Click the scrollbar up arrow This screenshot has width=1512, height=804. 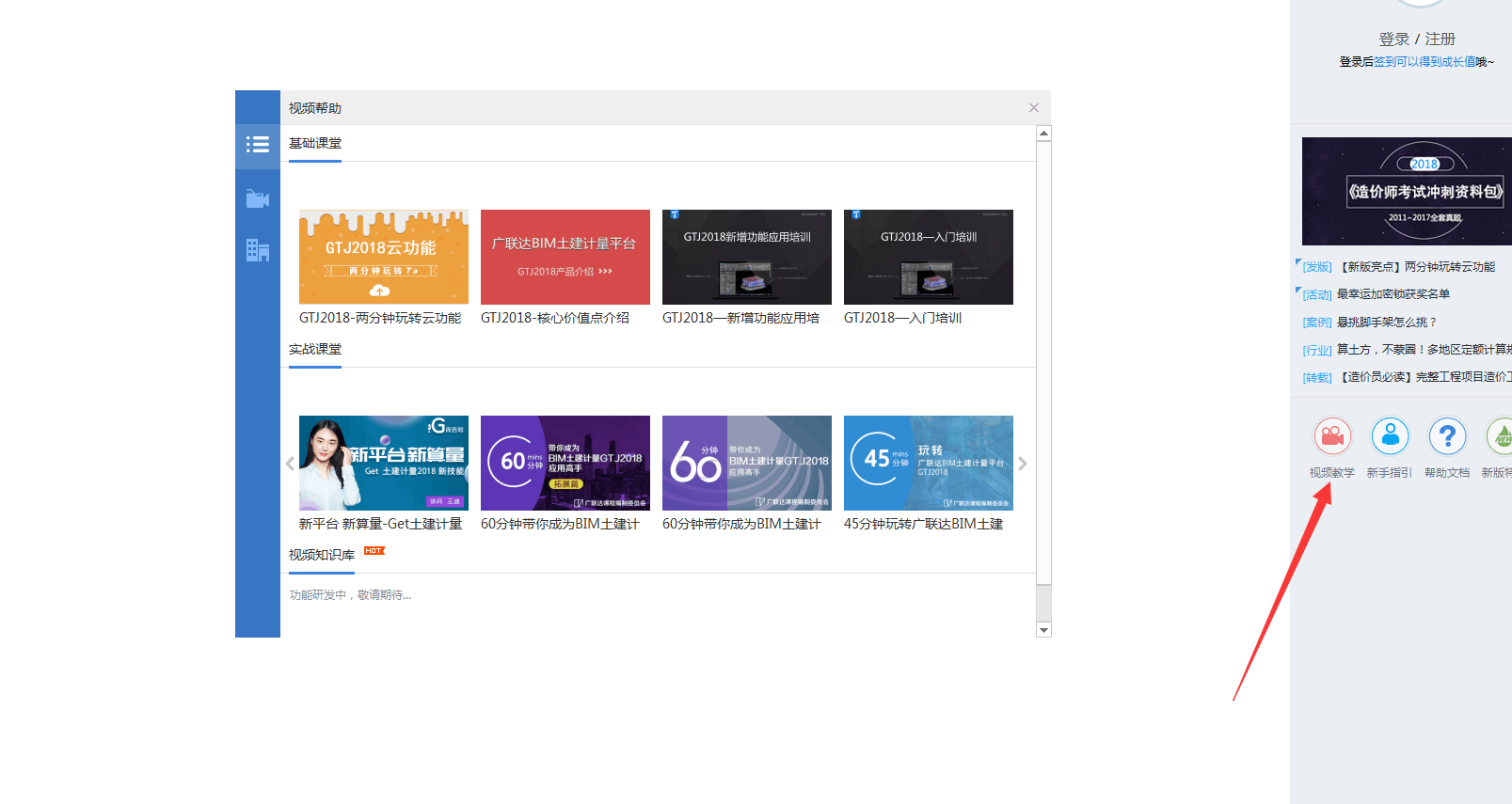point(1043,134)
